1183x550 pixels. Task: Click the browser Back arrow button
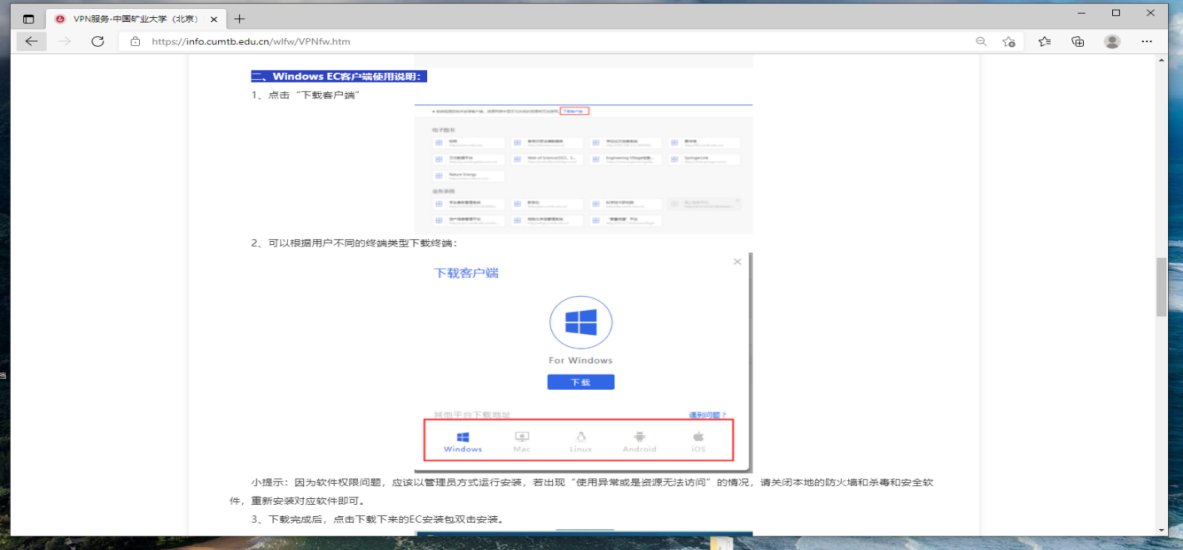31,41
